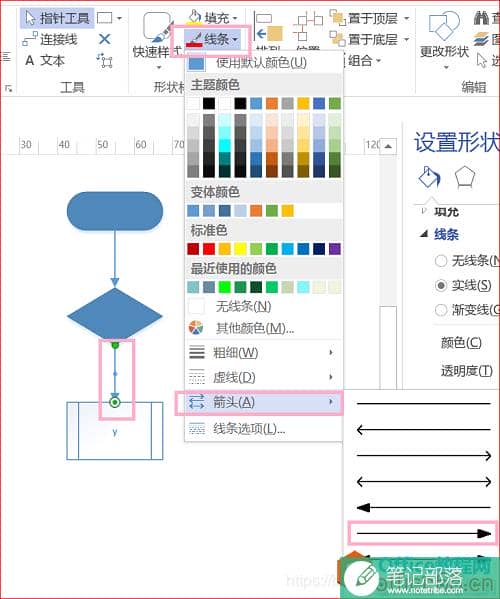This screenshot has width=500, height=599.
Task: Click the rectangle shape tool icon
Action: (x=105, y=18)
